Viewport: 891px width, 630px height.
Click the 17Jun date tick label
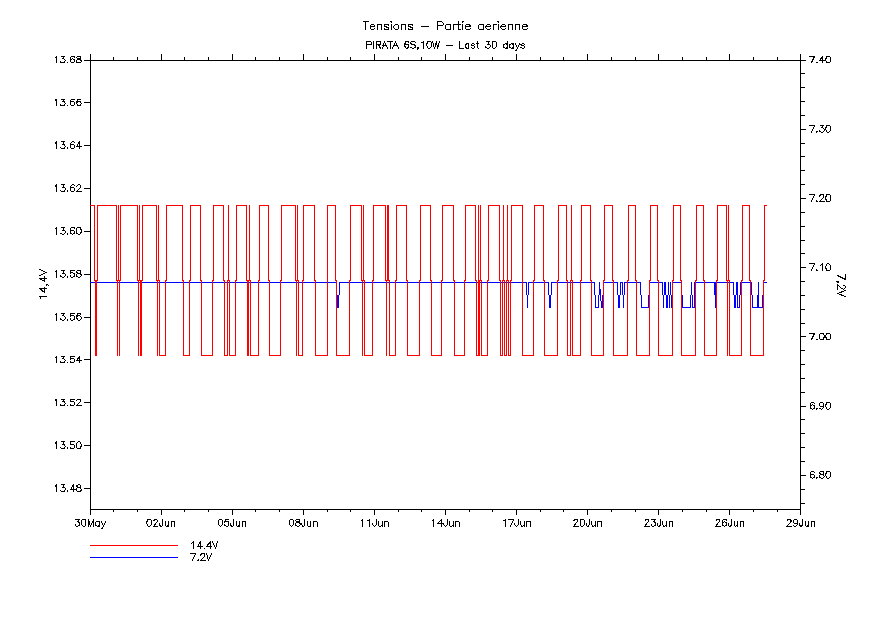516,522
